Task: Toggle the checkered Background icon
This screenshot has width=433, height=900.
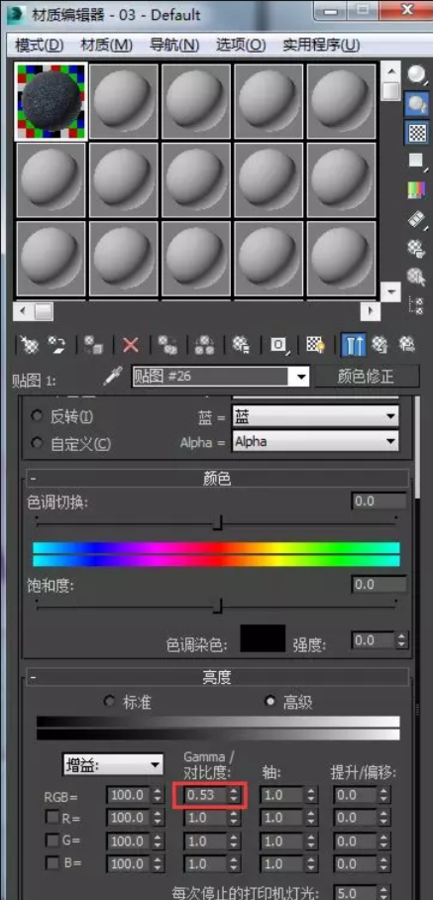Action: coord(417,133)
